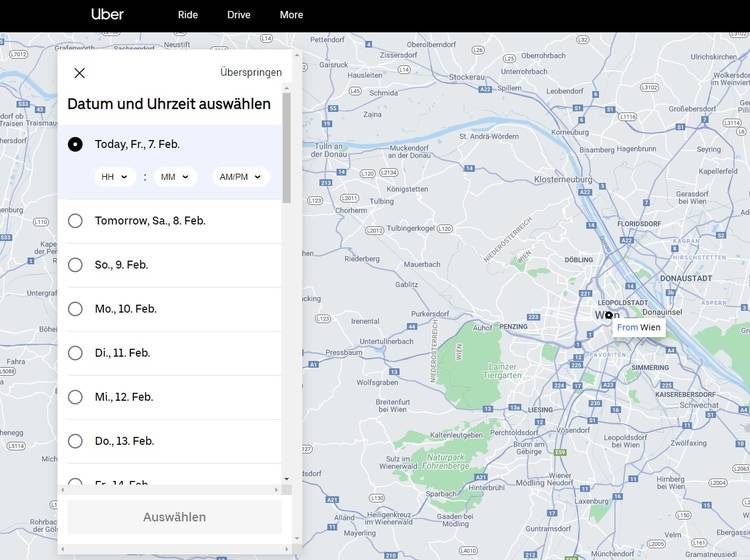
Task: Click the Stockerau label on map
Action: coord(466,77)
